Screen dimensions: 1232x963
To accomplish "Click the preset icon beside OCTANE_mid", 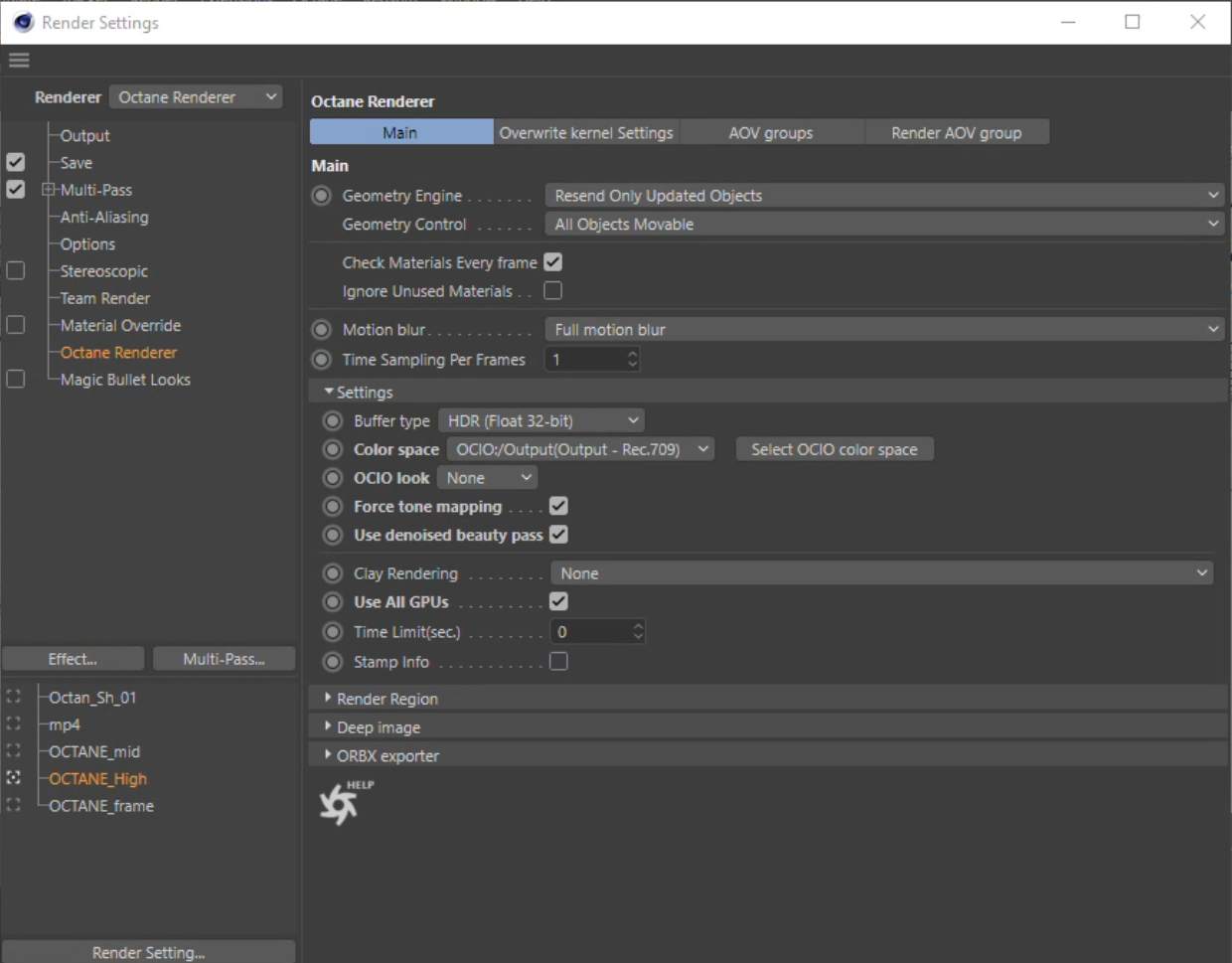I will tap(14, 750).
